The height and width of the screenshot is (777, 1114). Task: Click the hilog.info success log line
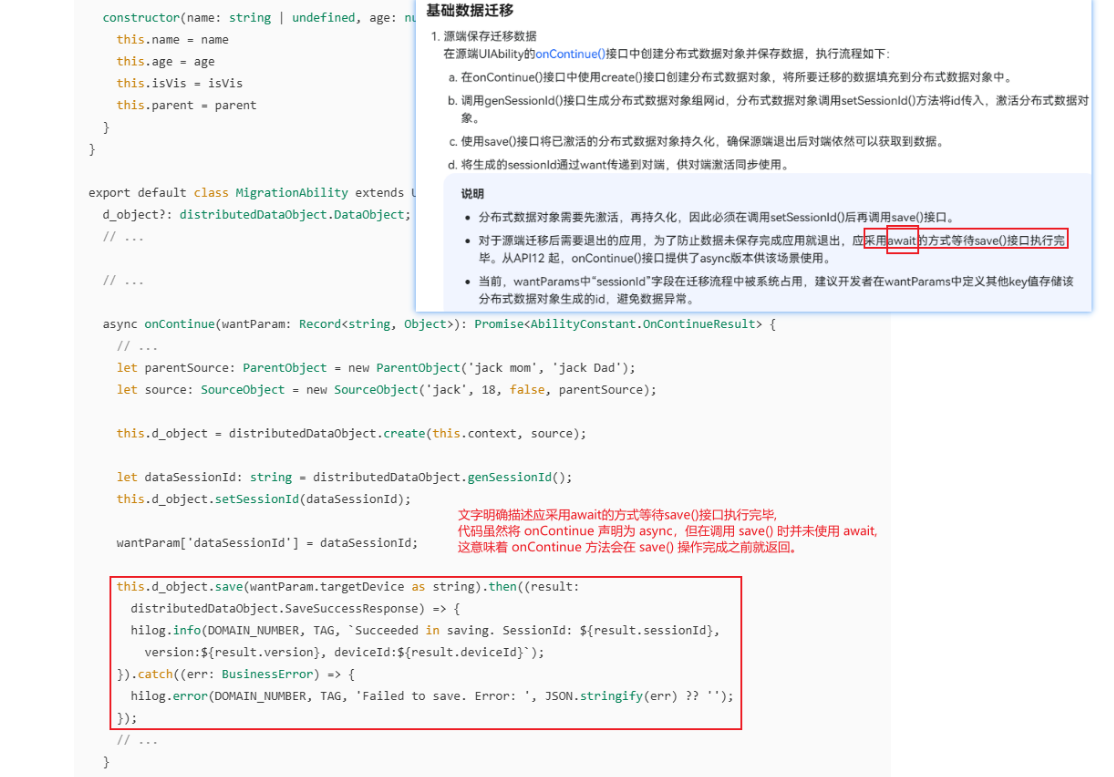(425, 631)
